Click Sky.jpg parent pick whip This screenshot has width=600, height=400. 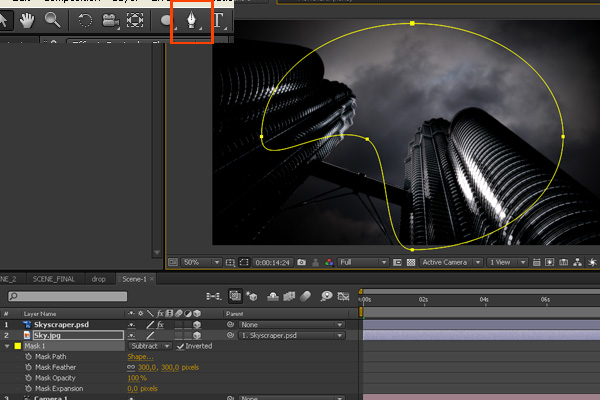click(230, 335)
